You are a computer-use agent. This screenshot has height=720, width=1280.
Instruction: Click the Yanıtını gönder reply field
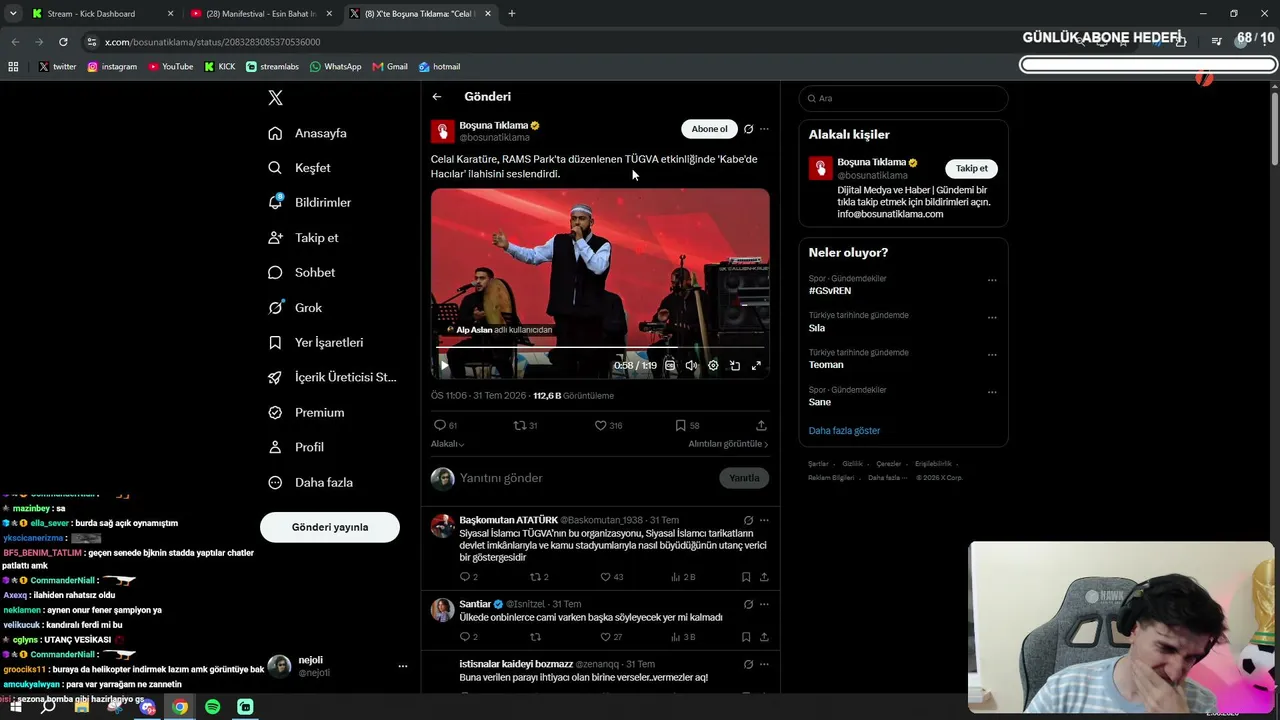click(x=586, y=478)
